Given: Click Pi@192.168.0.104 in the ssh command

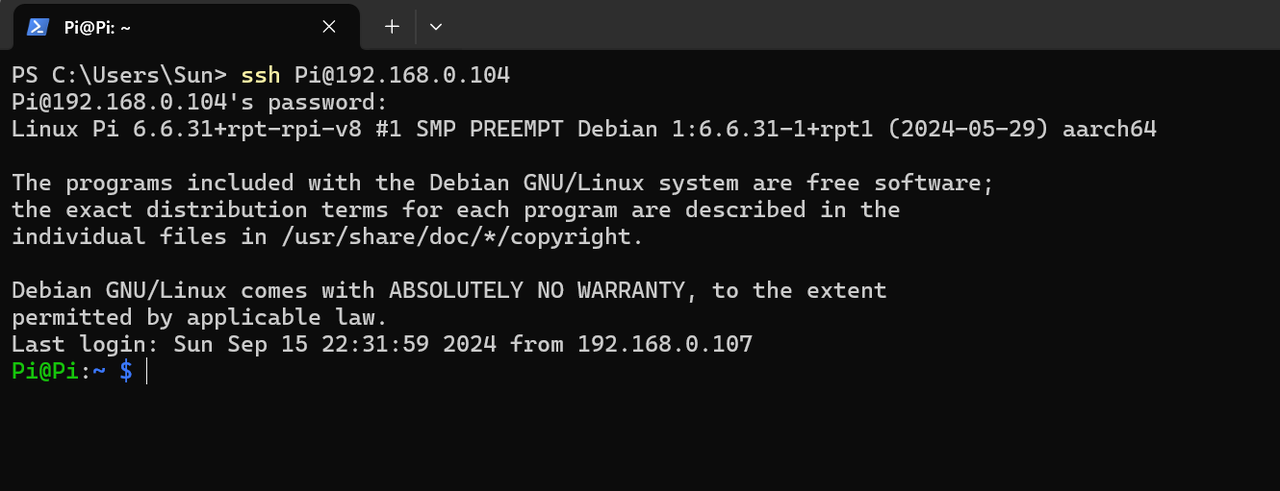Looking at the screenshot, I should tap(402, 75).
